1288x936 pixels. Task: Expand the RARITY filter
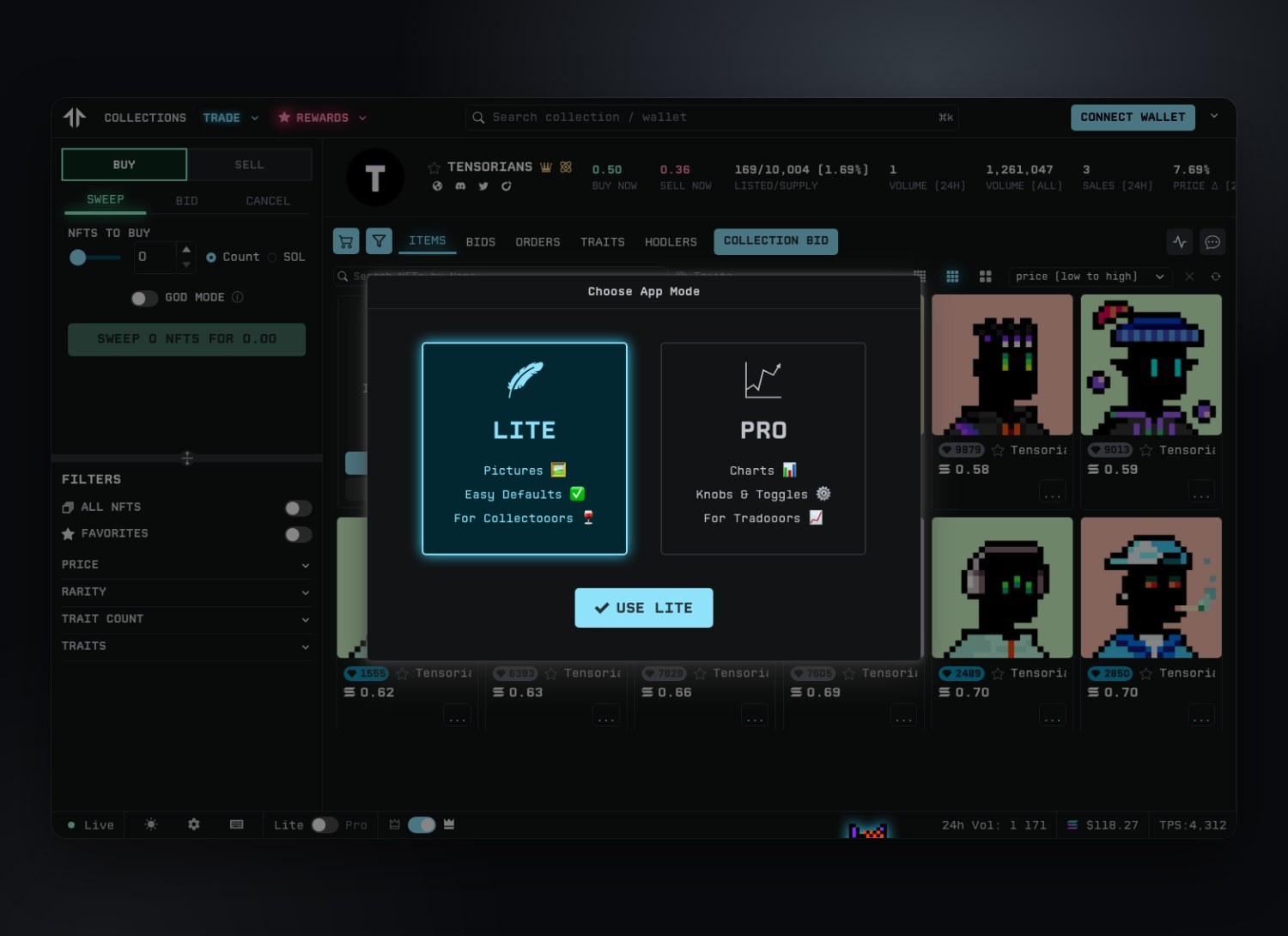[185, 593]
